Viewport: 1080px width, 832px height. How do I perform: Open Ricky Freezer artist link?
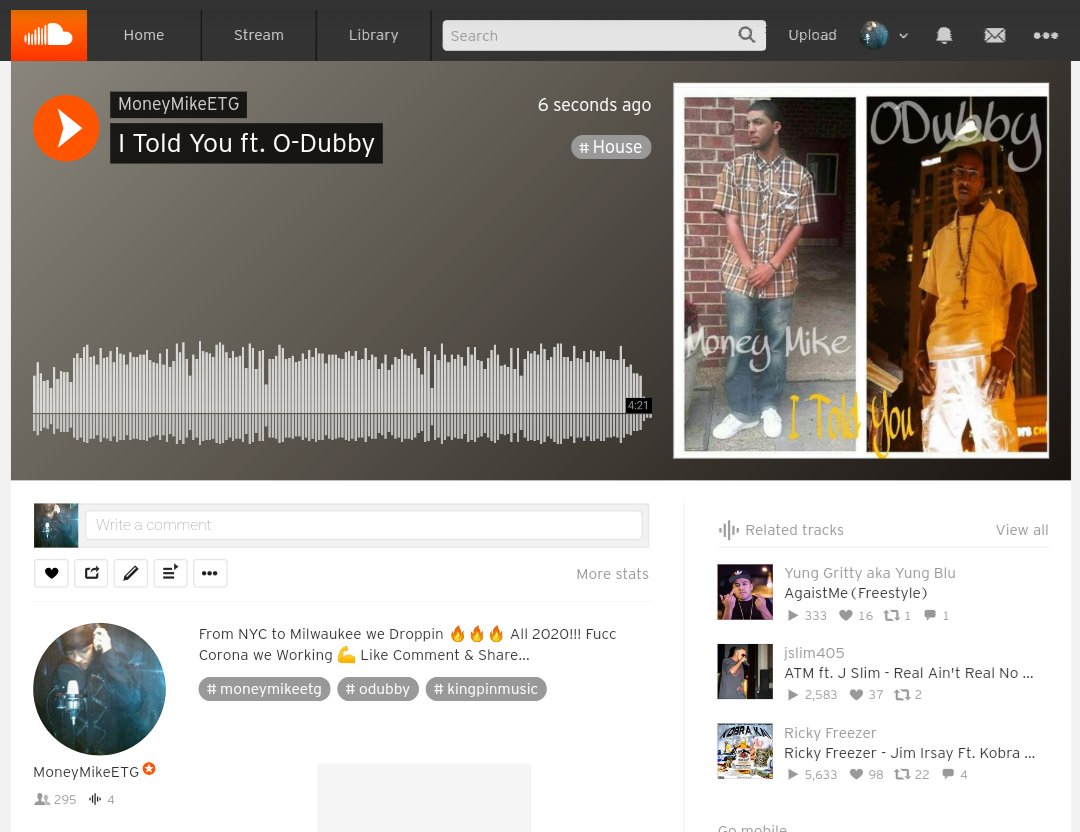click(830, 733)
